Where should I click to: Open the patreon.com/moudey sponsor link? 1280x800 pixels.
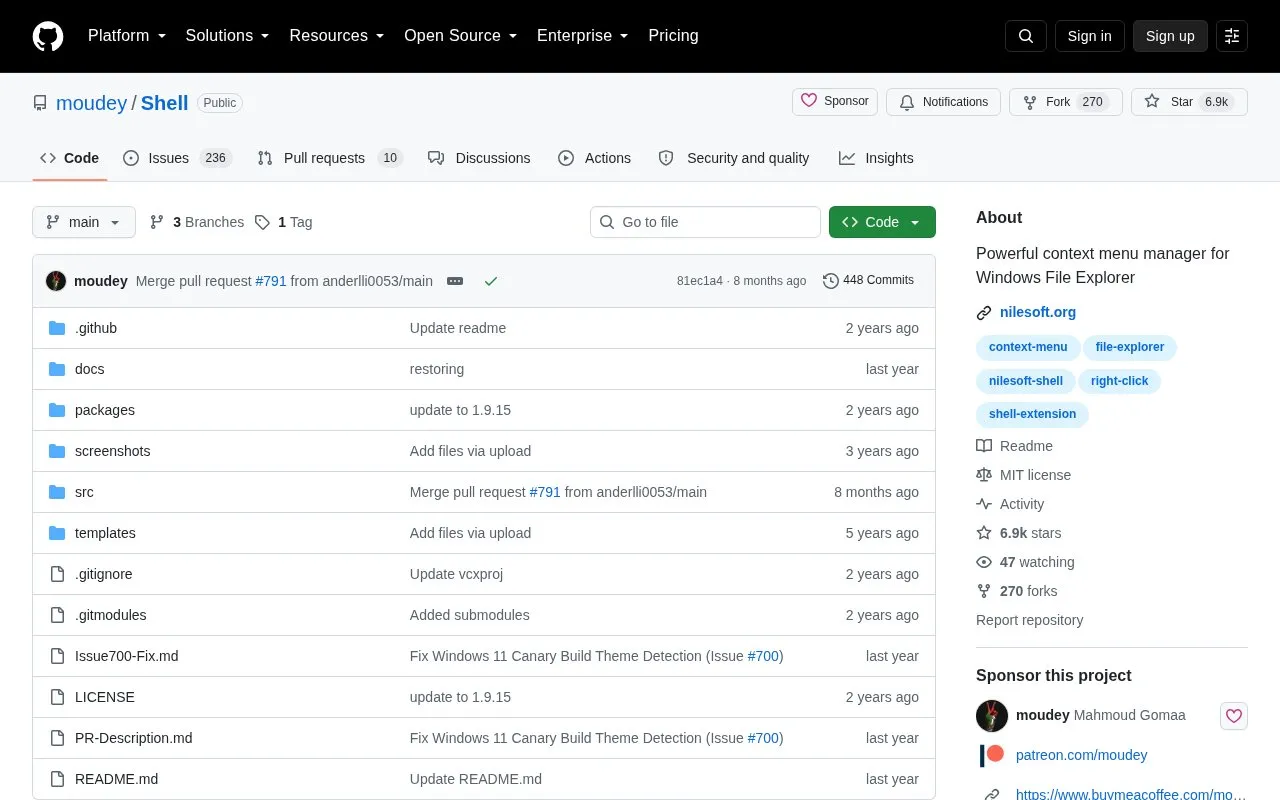click(x=1082, y=755)
